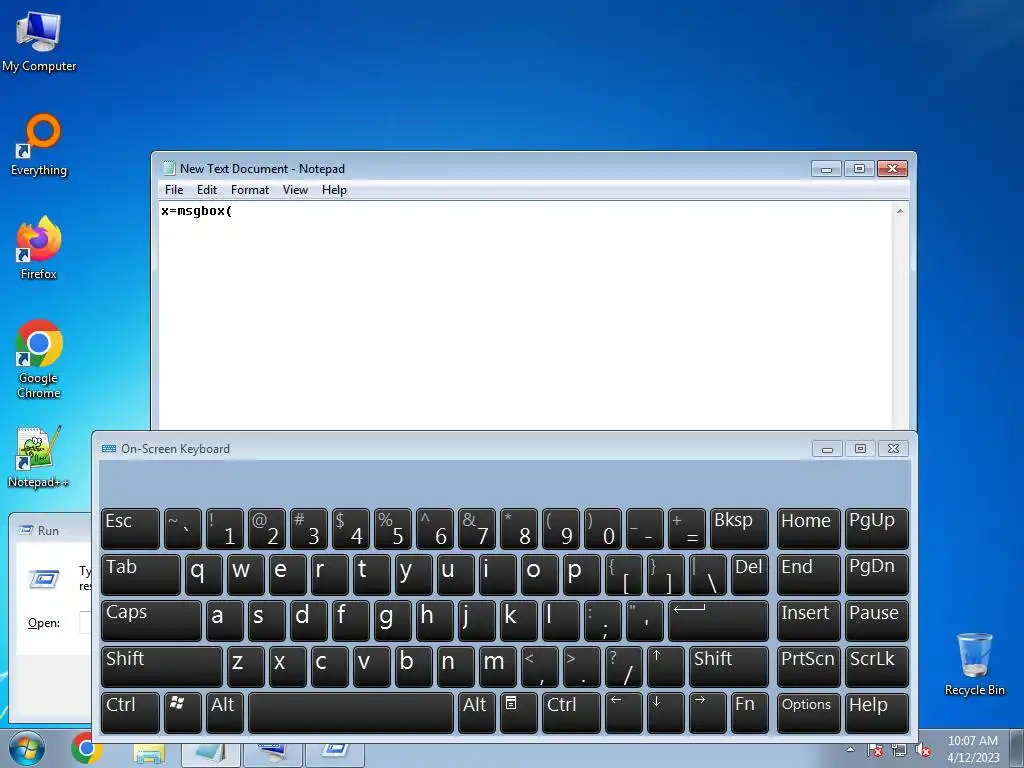Click the Chrome taskbar icon
The height and width of the screenshot is (768, 1024).
[87, 749]
